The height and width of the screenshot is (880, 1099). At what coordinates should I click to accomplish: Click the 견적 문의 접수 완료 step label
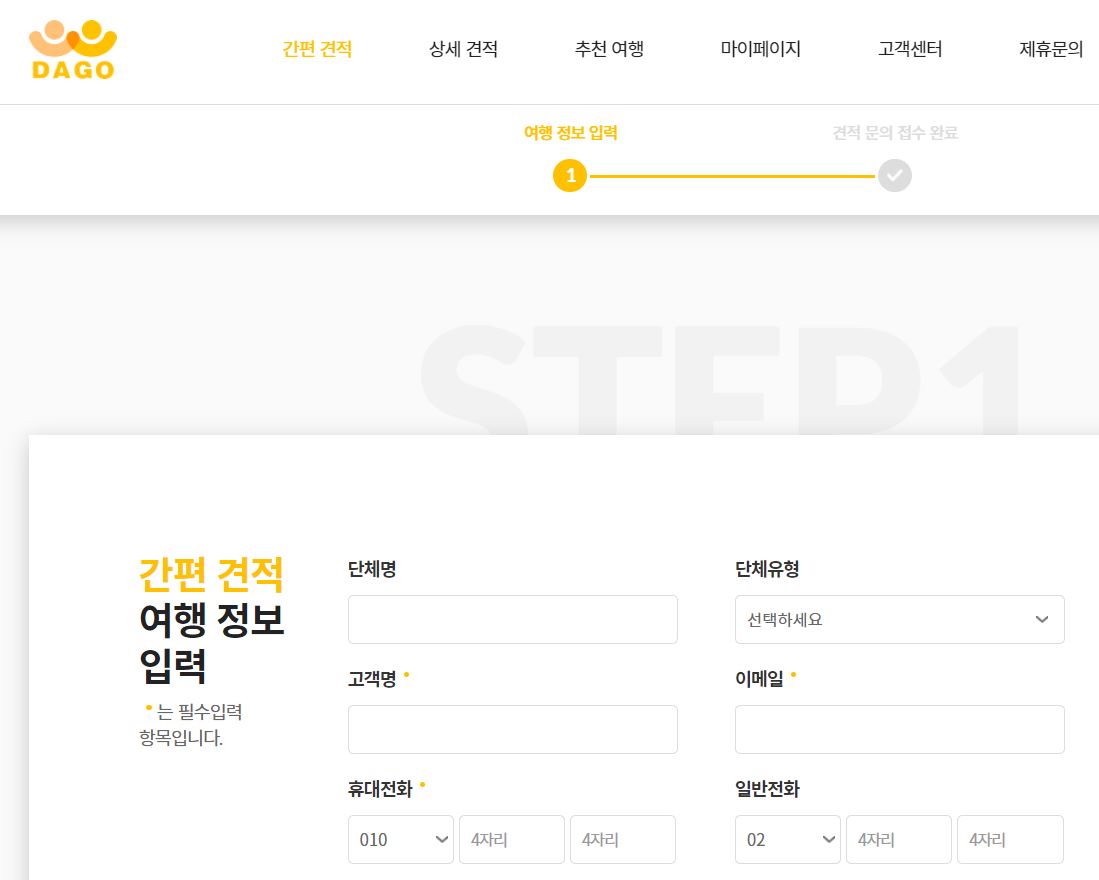tap(895, 132)
